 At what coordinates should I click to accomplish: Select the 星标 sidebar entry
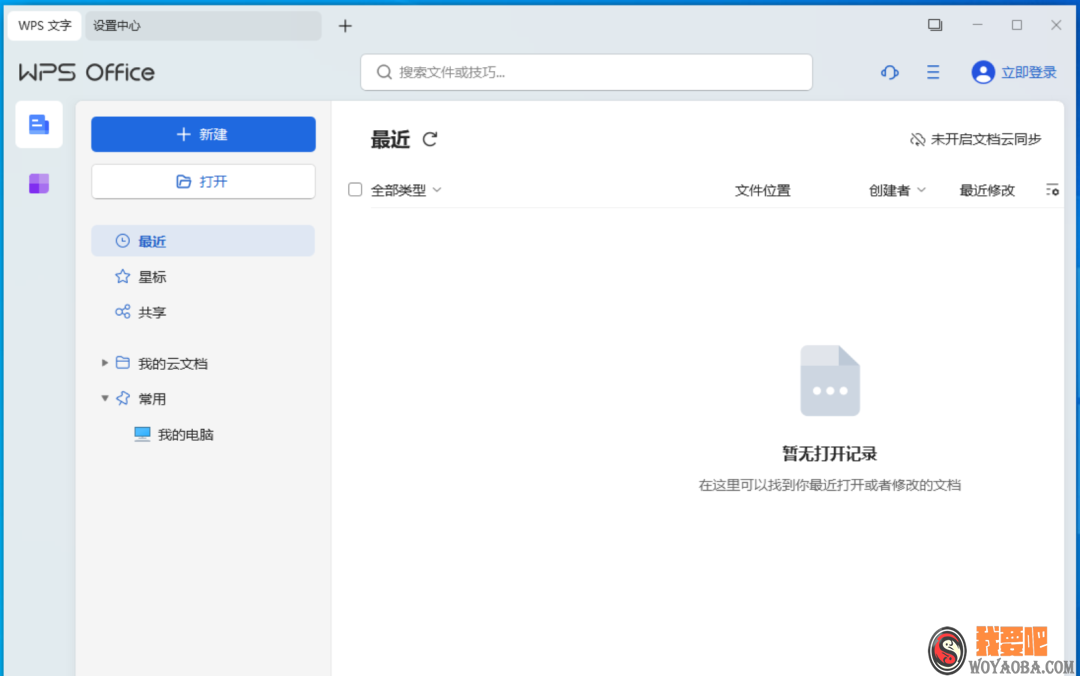pos(152,276)
